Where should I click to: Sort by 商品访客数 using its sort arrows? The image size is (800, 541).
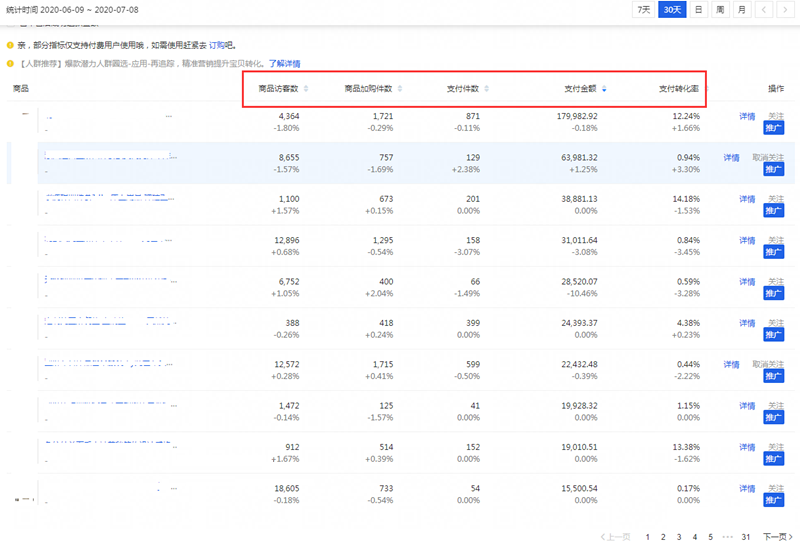coord(306,89)
